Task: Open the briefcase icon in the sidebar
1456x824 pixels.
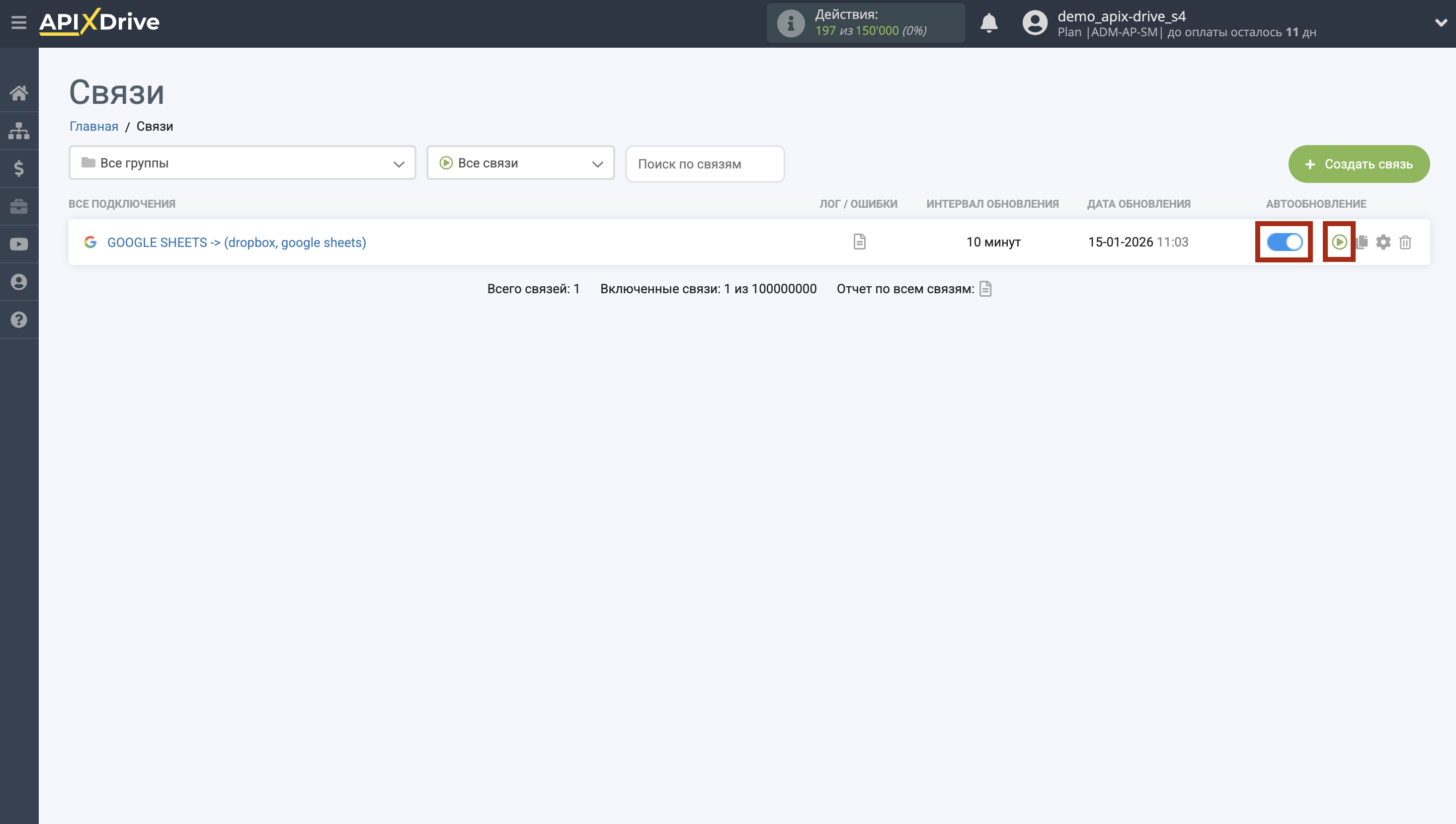Action: [19, 206]
